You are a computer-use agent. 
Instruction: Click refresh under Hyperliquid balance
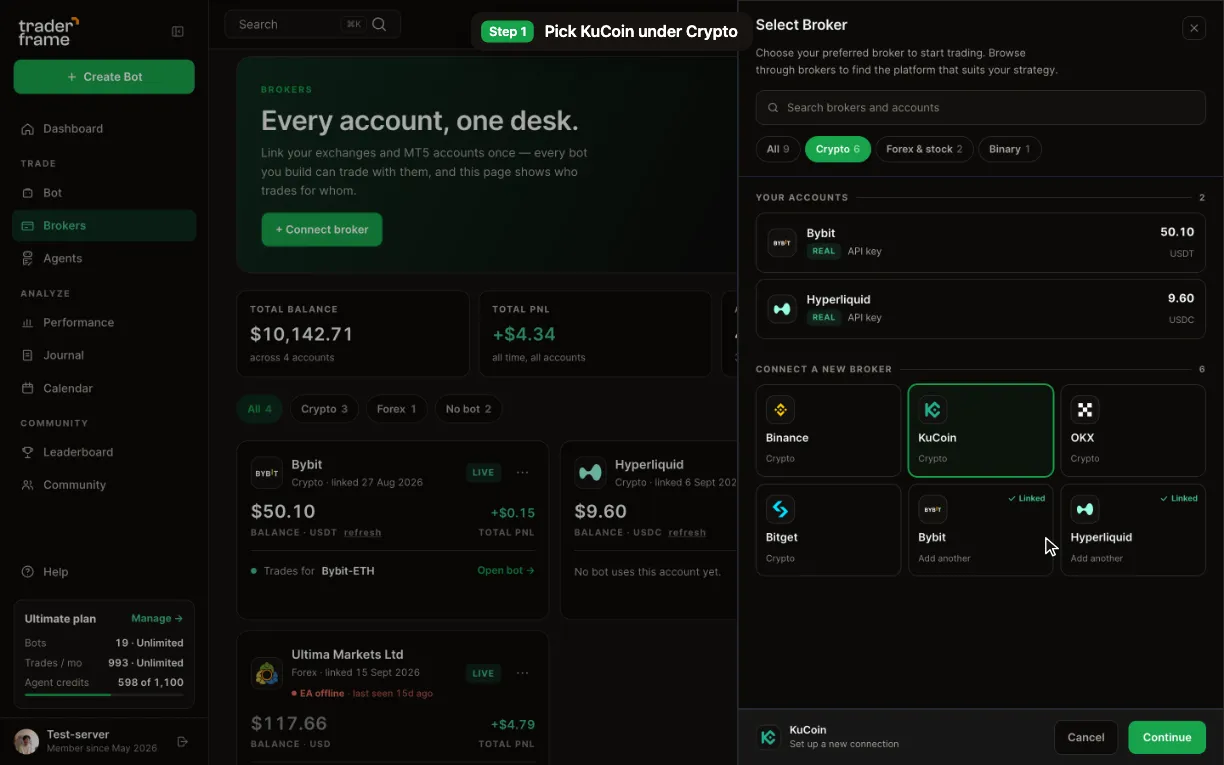click(x=686, y=533)
